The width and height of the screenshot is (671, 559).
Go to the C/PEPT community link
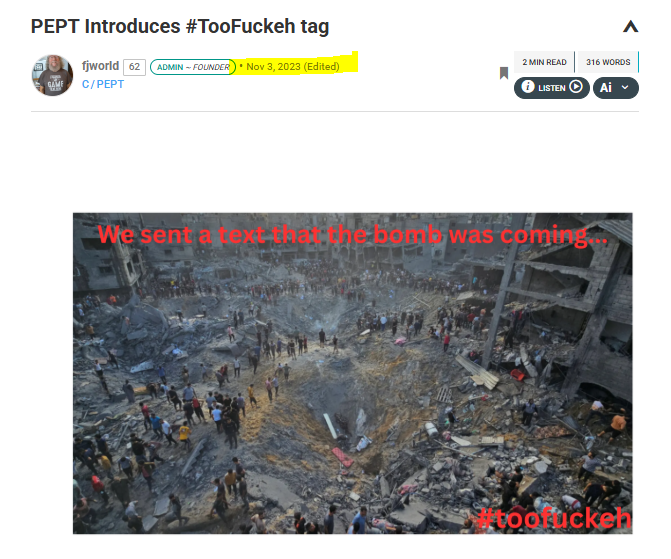click(103, 84)
